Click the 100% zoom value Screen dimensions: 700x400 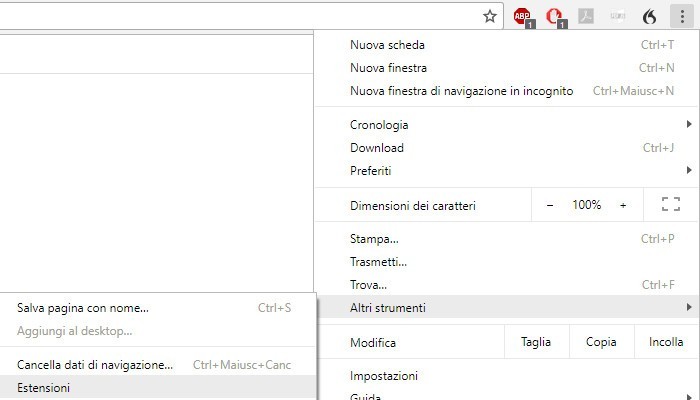587,205
